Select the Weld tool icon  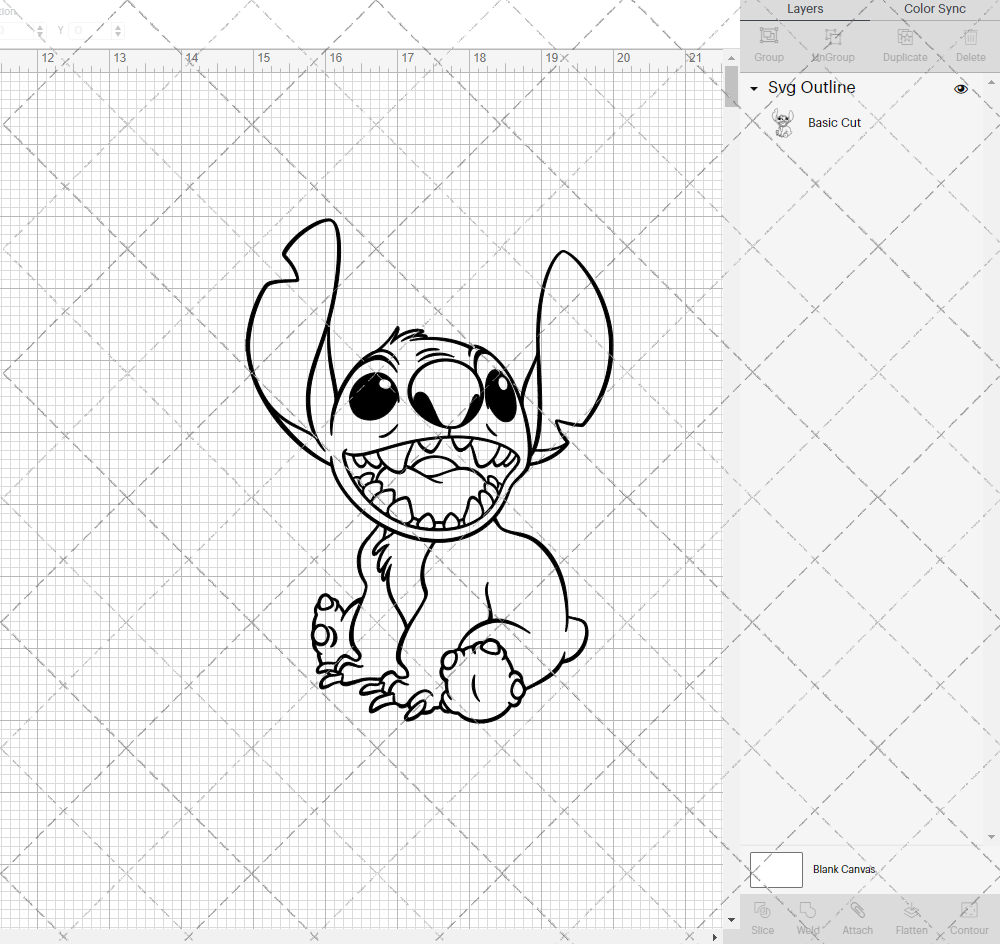point(807,910)
